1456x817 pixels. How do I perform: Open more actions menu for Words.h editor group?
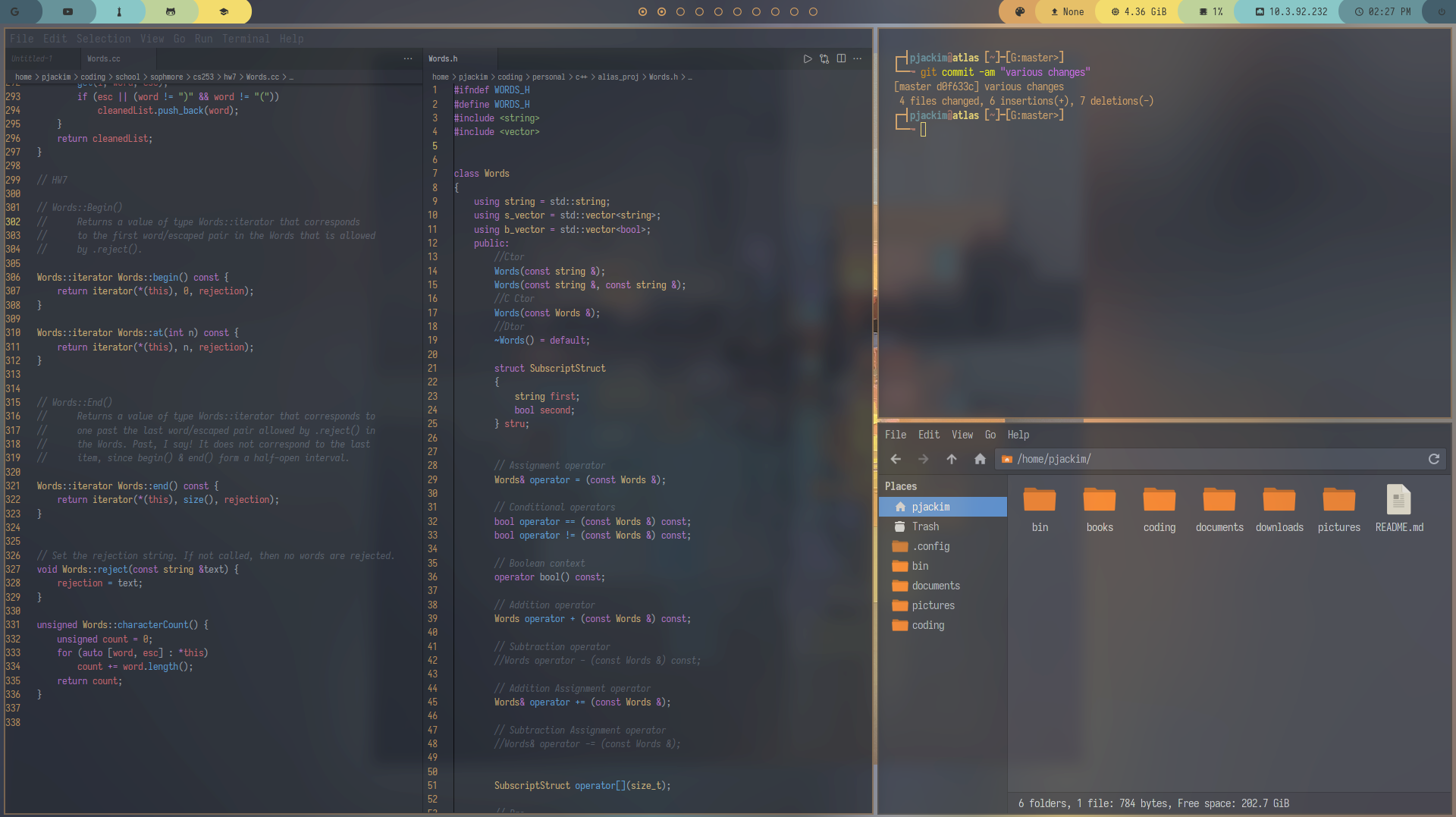[x=858, y=58]
